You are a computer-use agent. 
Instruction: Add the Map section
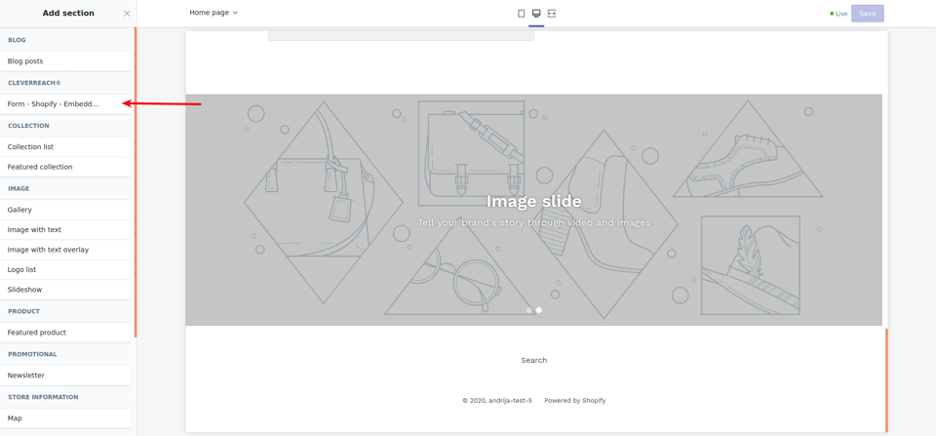(66, 419)
